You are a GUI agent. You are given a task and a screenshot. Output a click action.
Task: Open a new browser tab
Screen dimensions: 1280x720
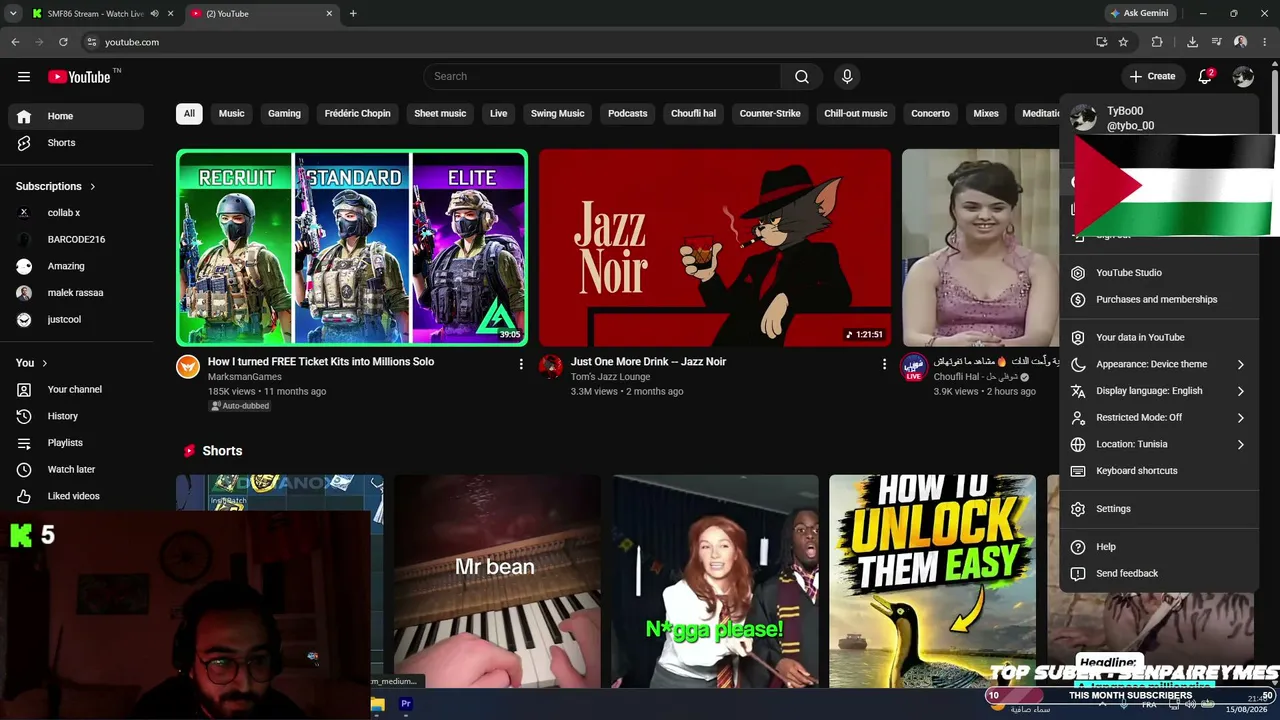point(353,14)
